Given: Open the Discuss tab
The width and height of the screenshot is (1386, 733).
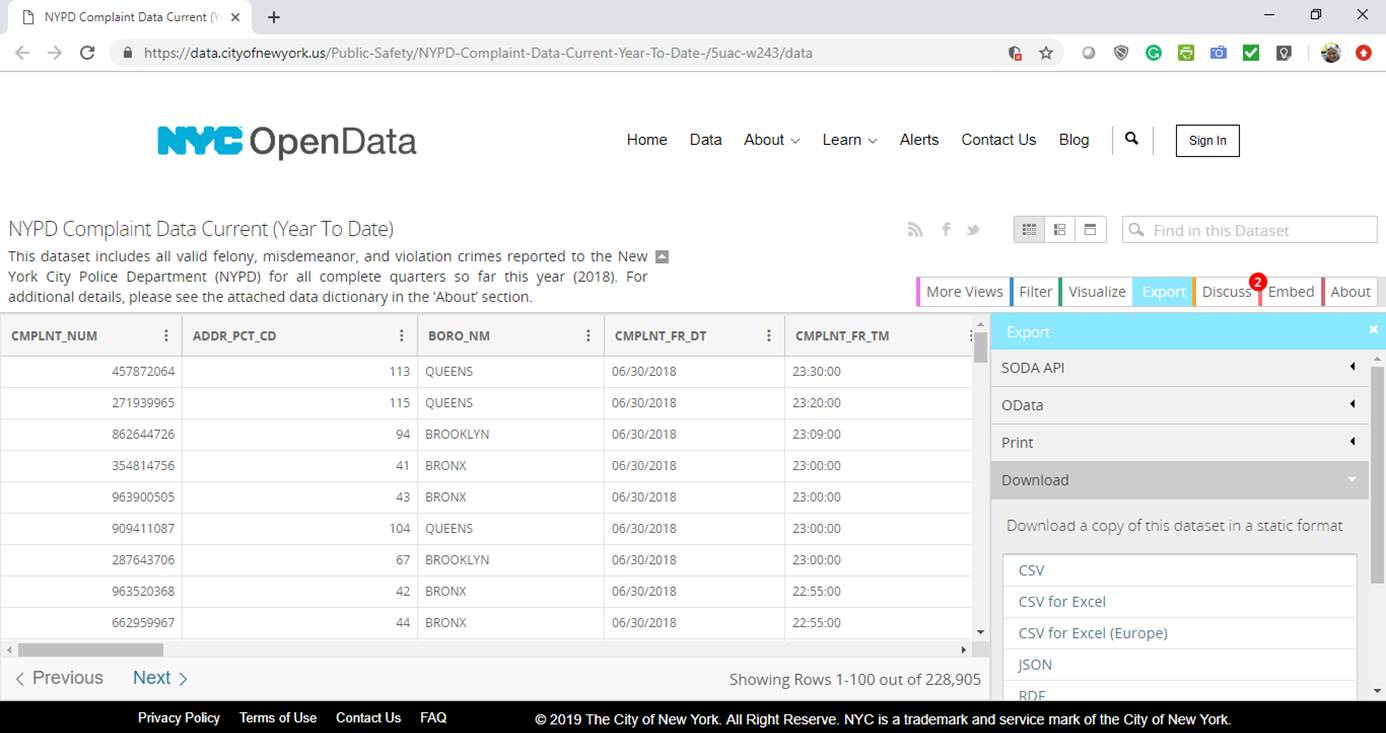Looking at the screenshot, I should coord(1226,291).
